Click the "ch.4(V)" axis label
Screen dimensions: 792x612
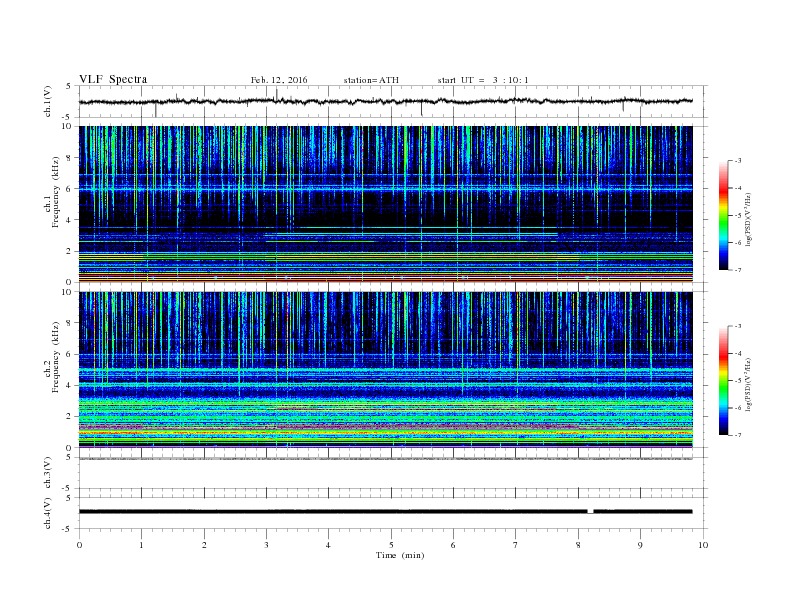(48, 513)
